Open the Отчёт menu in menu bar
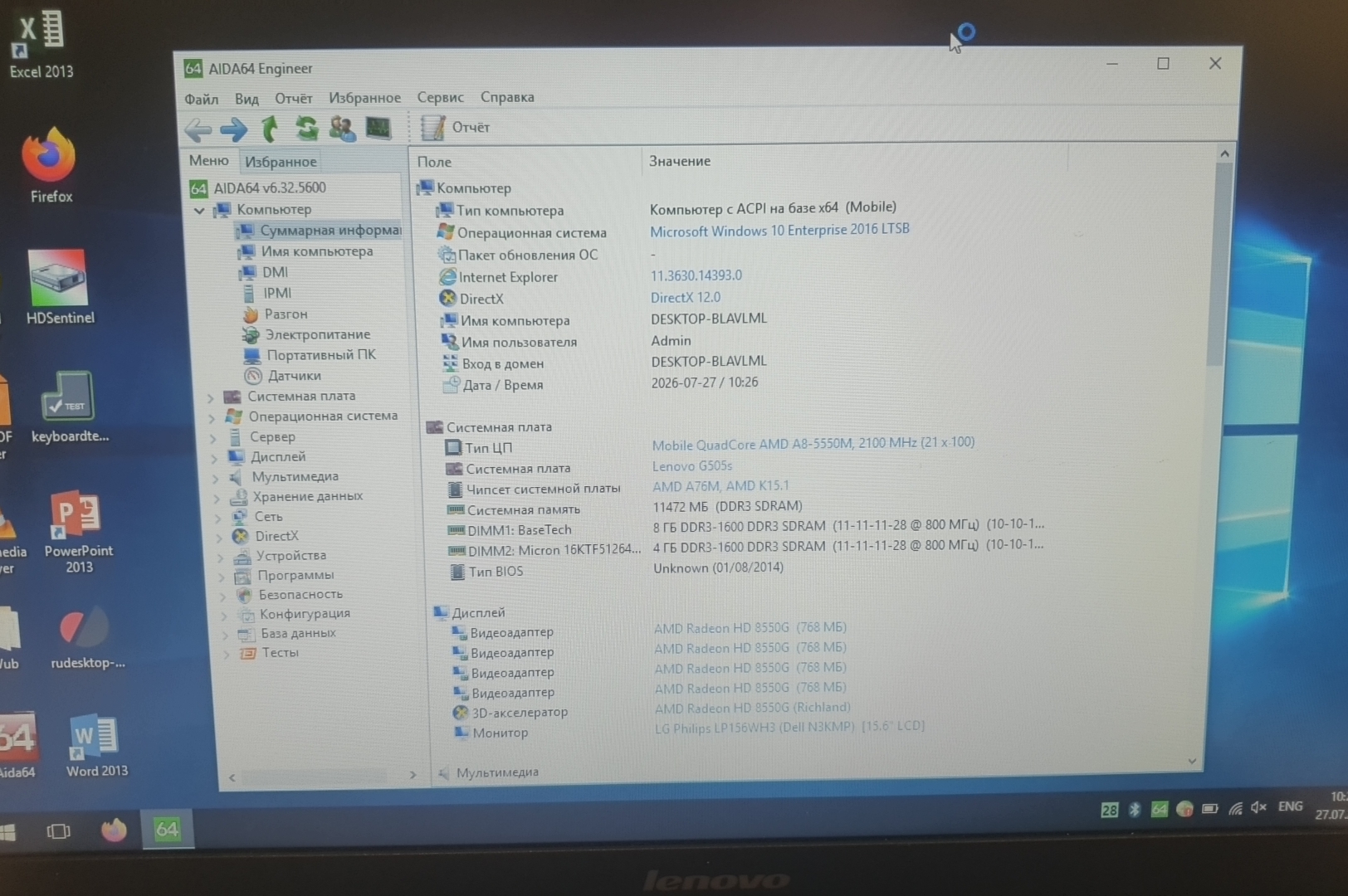 (293, 98)
